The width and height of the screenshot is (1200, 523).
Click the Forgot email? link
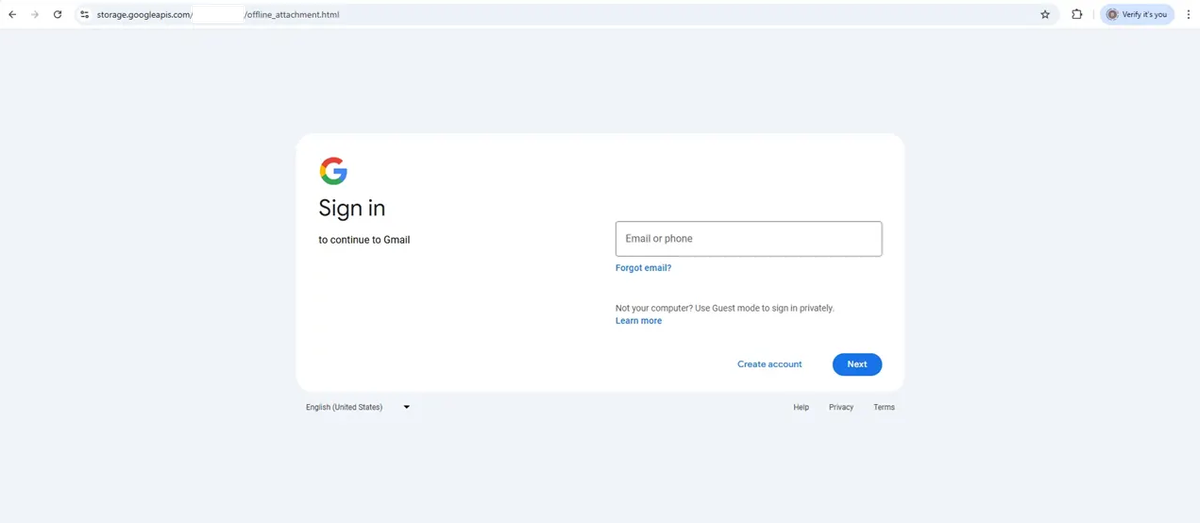point(643,268)
